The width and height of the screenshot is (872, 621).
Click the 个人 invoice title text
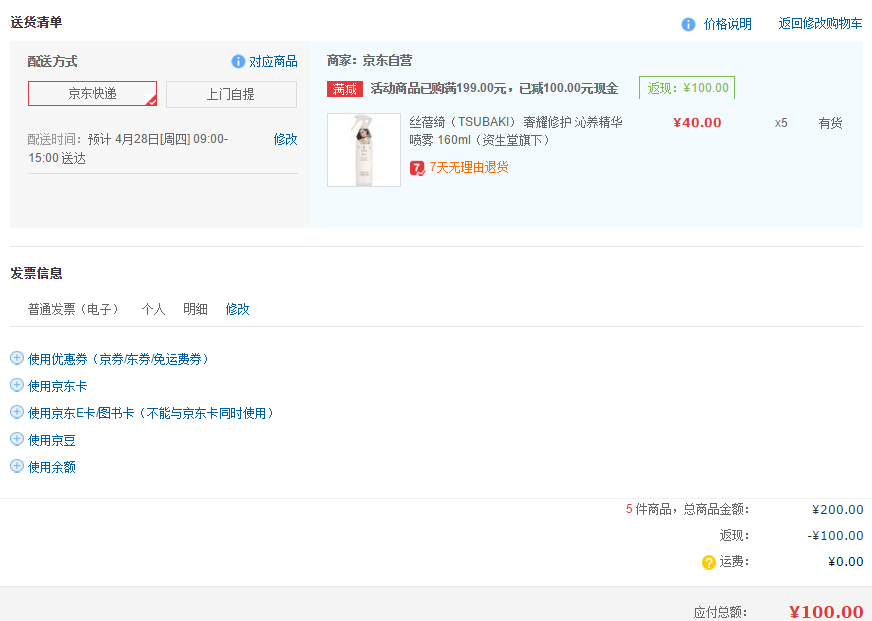[153, 309]
